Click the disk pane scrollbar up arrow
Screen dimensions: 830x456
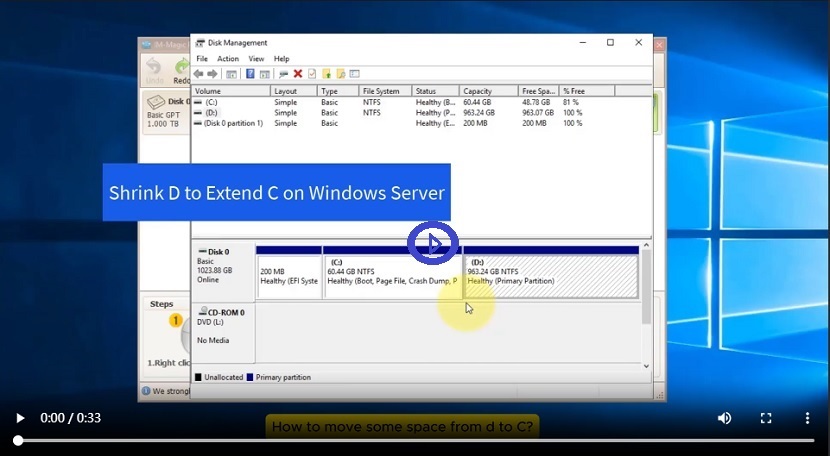(646, 245)
